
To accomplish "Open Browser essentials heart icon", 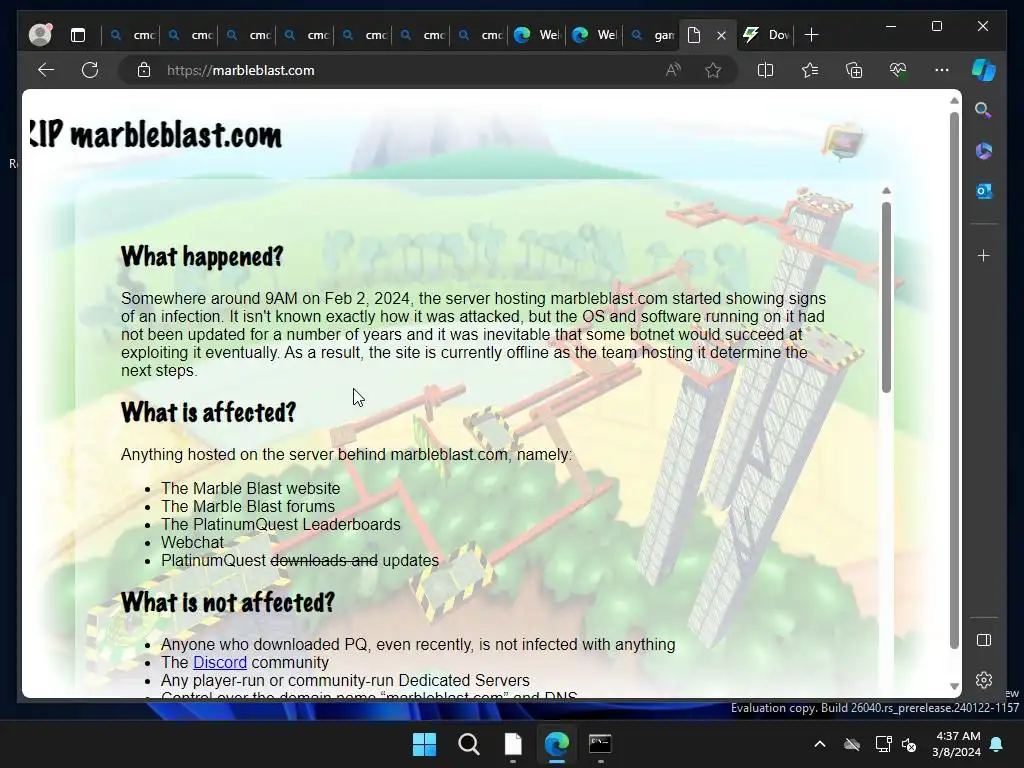I will (x=898, y=70).
